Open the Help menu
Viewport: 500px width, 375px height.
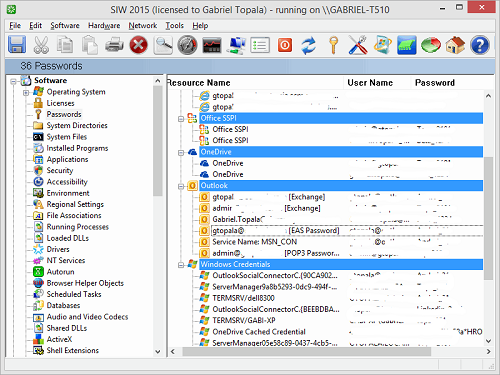(200, 26)
